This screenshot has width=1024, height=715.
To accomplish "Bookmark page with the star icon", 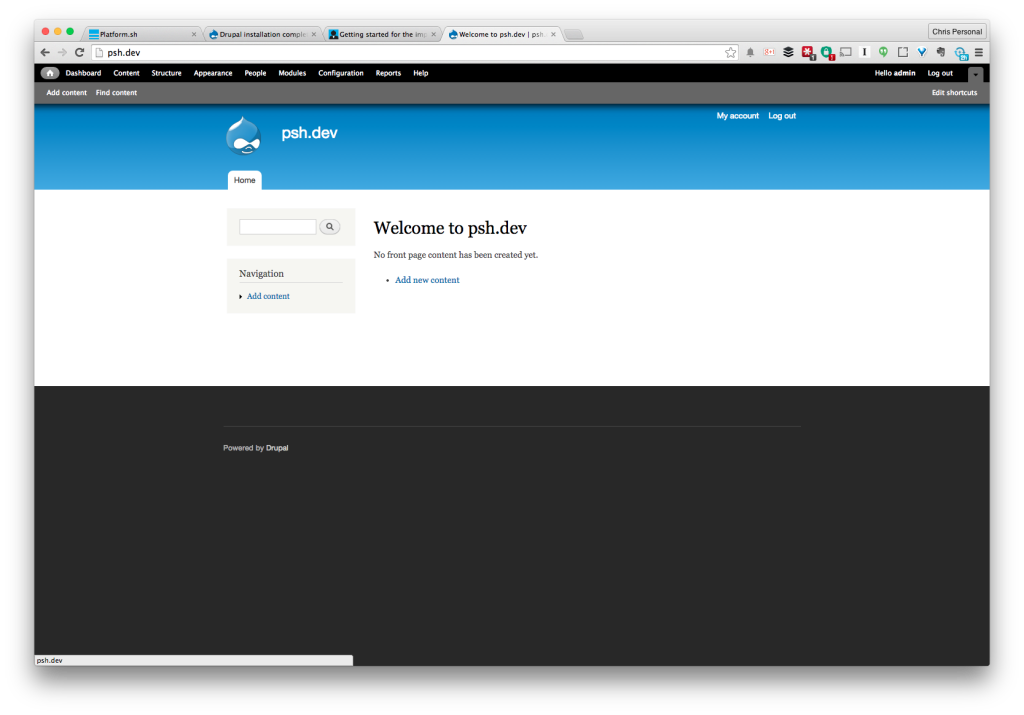I will click(730, 52).
